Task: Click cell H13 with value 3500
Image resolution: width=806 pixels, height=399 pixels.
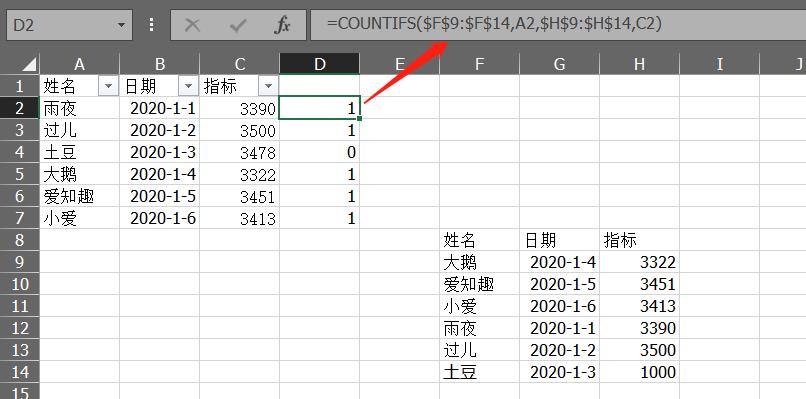Action: (639, 350)
